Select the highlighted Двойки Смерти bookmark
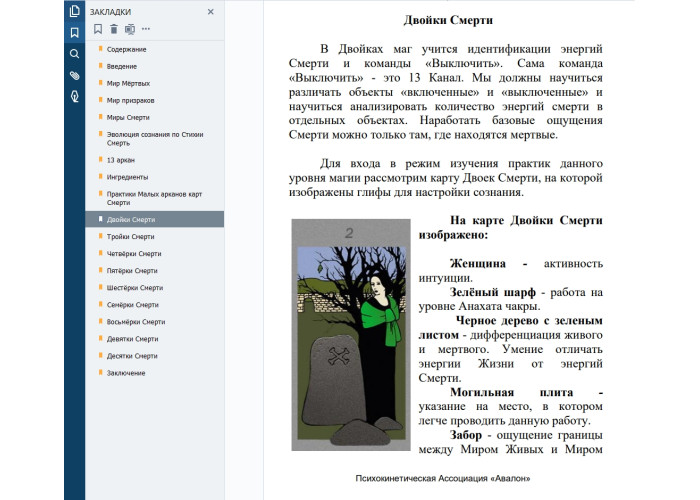The image size is (700, 500). pos(131,219)
